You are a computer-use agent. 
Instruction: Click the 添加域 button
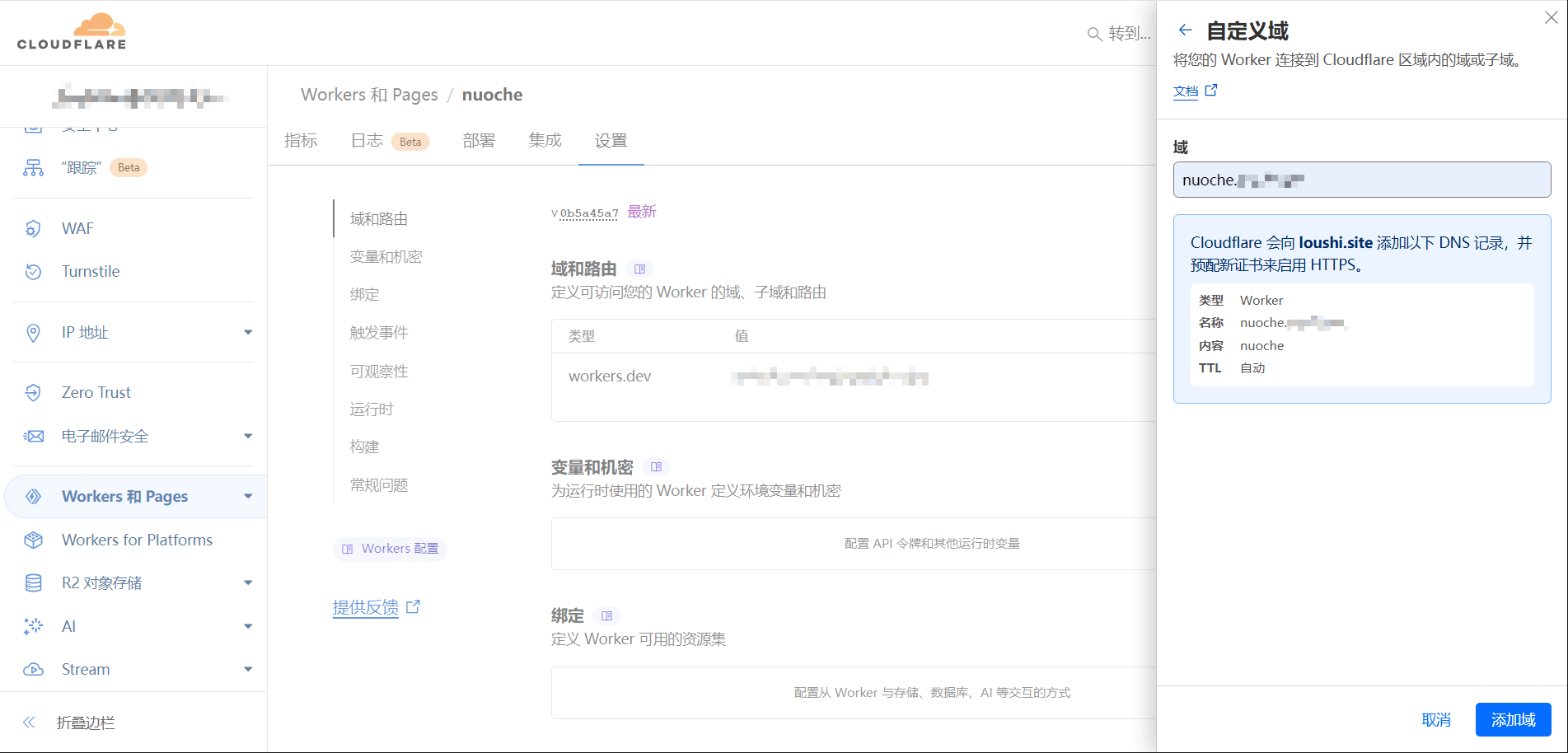click(x=1513, y=720)
